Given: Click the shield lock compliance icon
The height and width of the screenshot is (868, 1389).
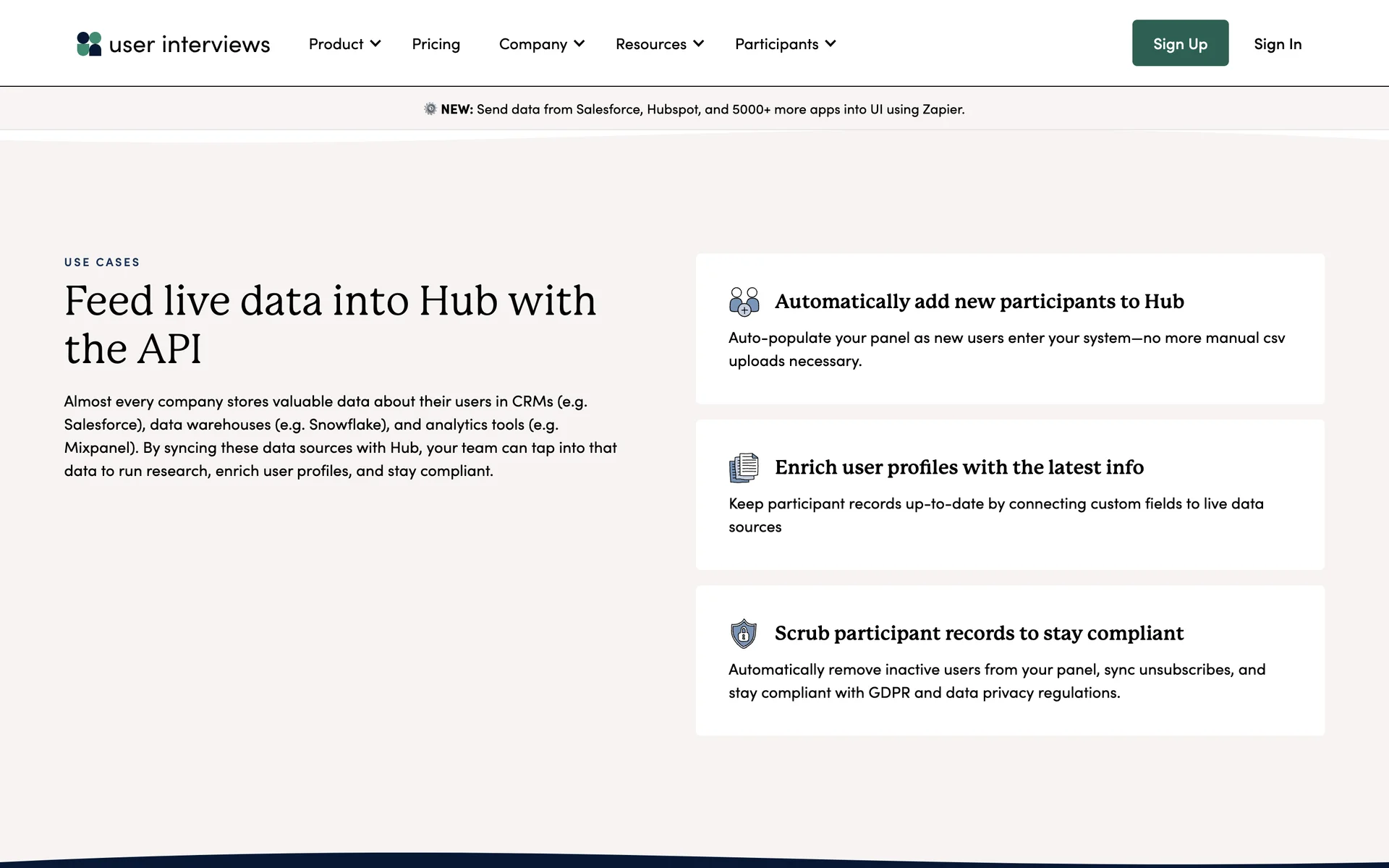Looking at the screenshot, I should click(x=744, y=634).
